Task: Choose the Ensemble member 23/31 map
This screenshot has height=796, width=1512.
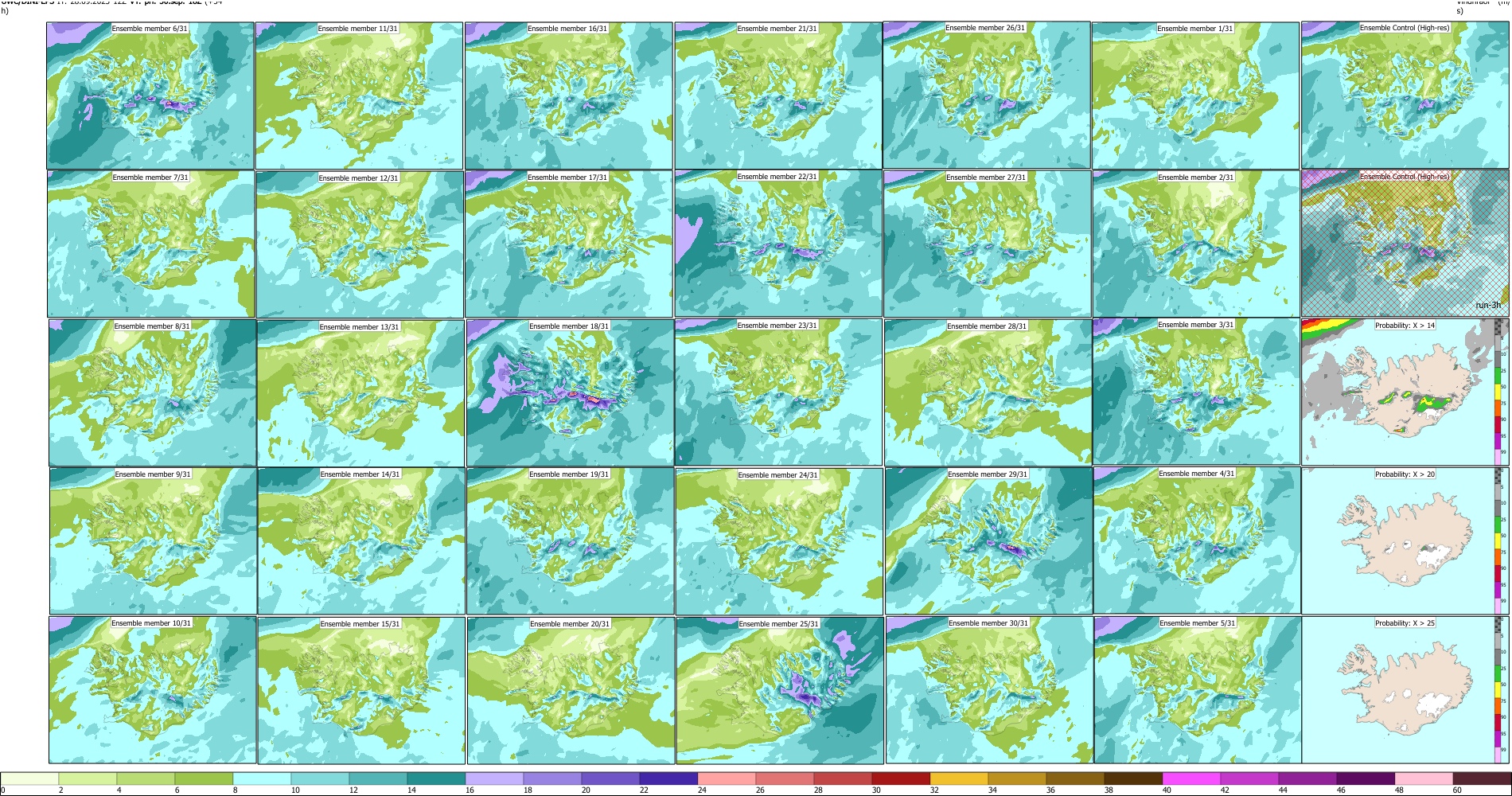Action: click(778, 392)
